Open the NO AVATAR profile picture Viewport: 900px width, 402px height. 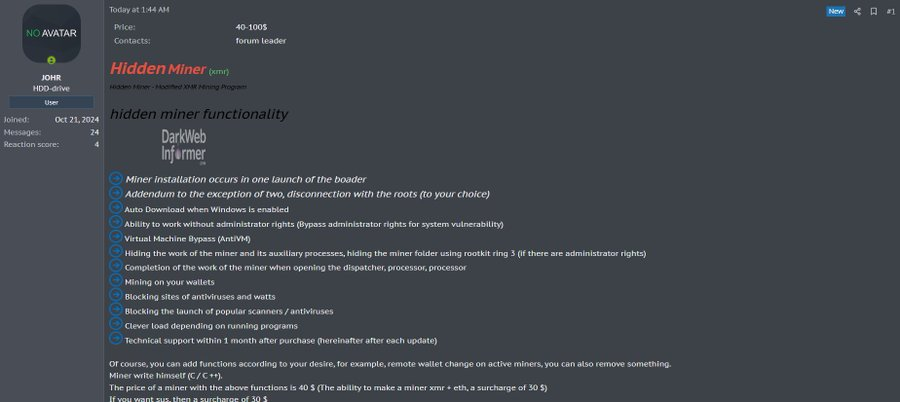[x=51, y=33]
